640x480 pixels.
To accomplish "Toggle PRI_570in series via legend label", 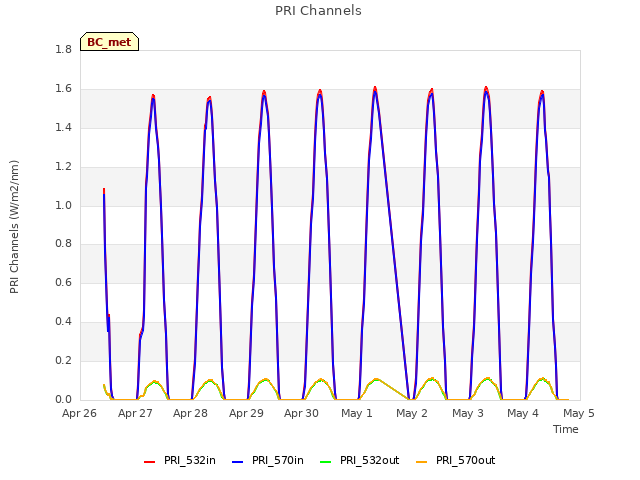I will click(278, 460).
